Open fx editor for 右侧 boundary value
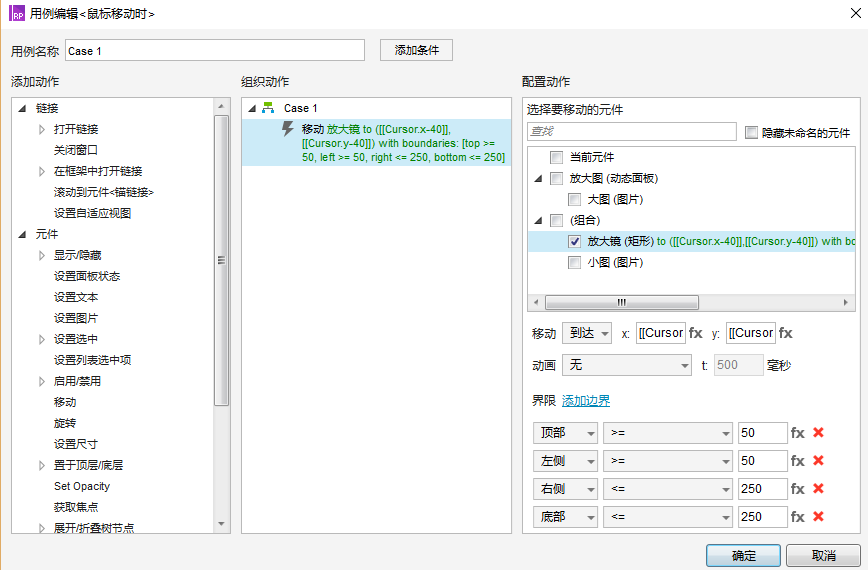Image resolution: width=868 pixels, height=570 pixels. pyautogui.click(x=798, y=489)
